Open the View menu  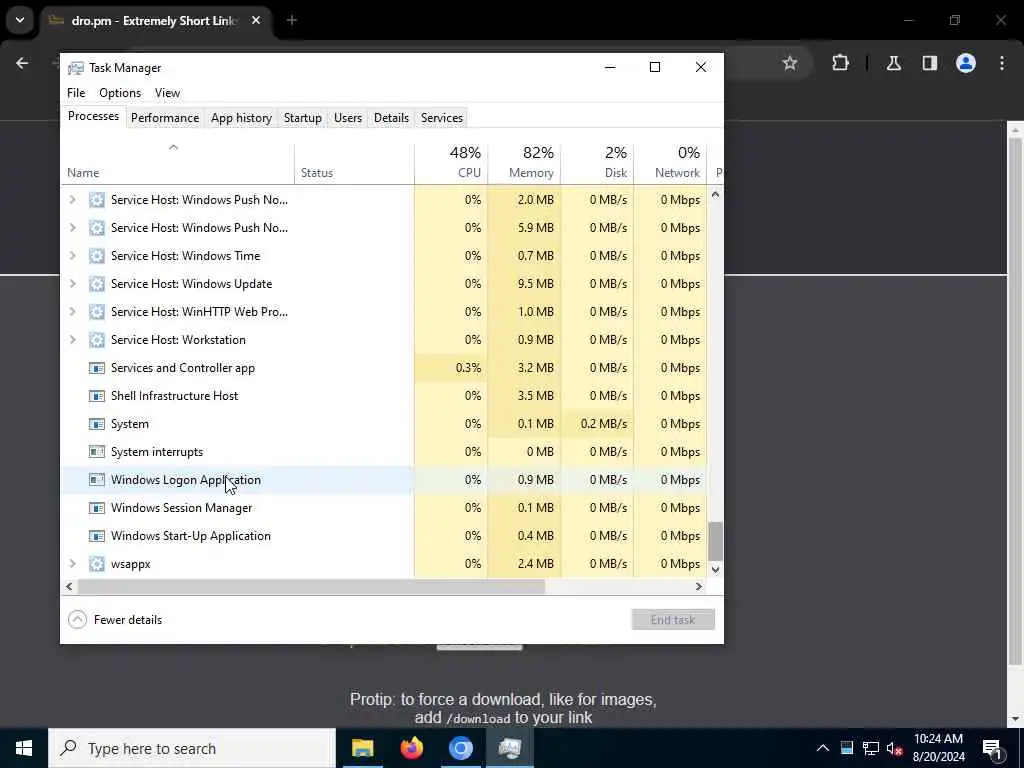click(167, 93)
